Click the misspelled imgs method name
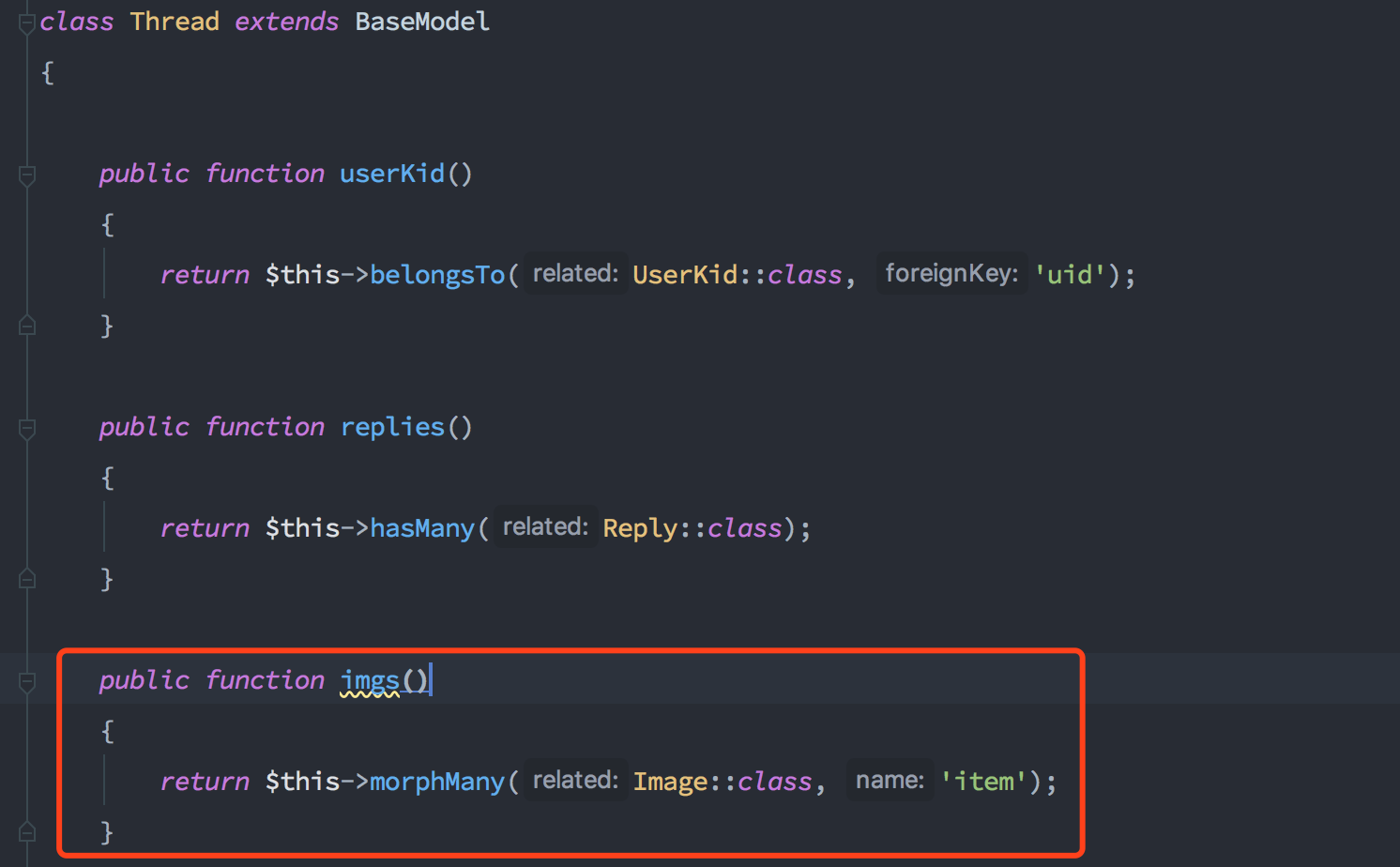 pyautogui.click(x=370, y=679)
